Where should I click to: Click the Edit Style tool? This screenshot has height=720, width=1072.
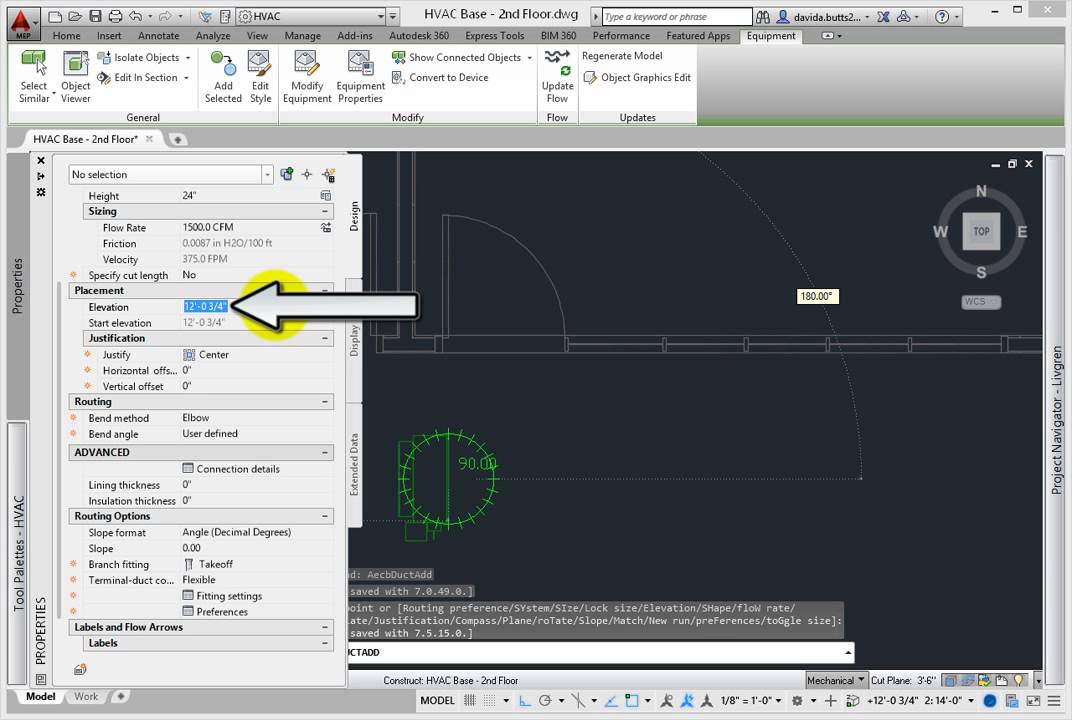(260, 77)
